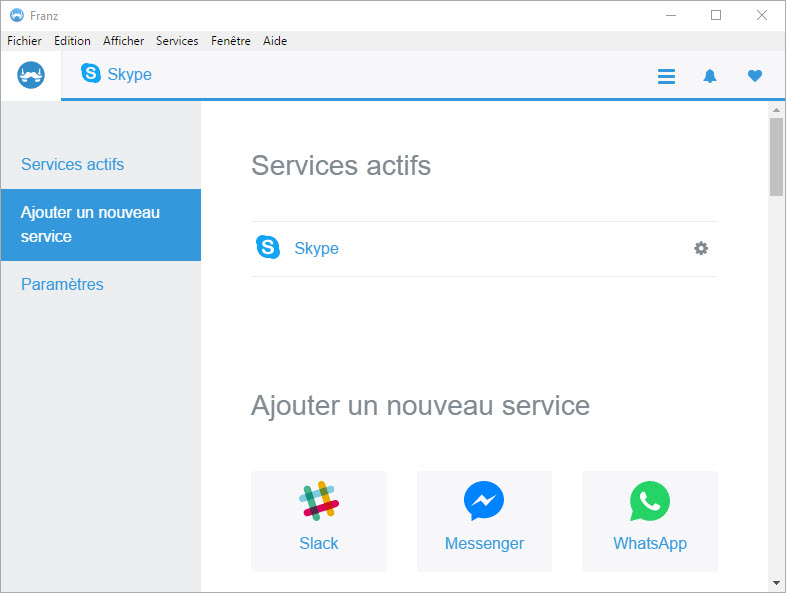Add the WhatsApp service by its label
Image resolution: width=786 pixels, height=593 pixels.
click(650, 543)
